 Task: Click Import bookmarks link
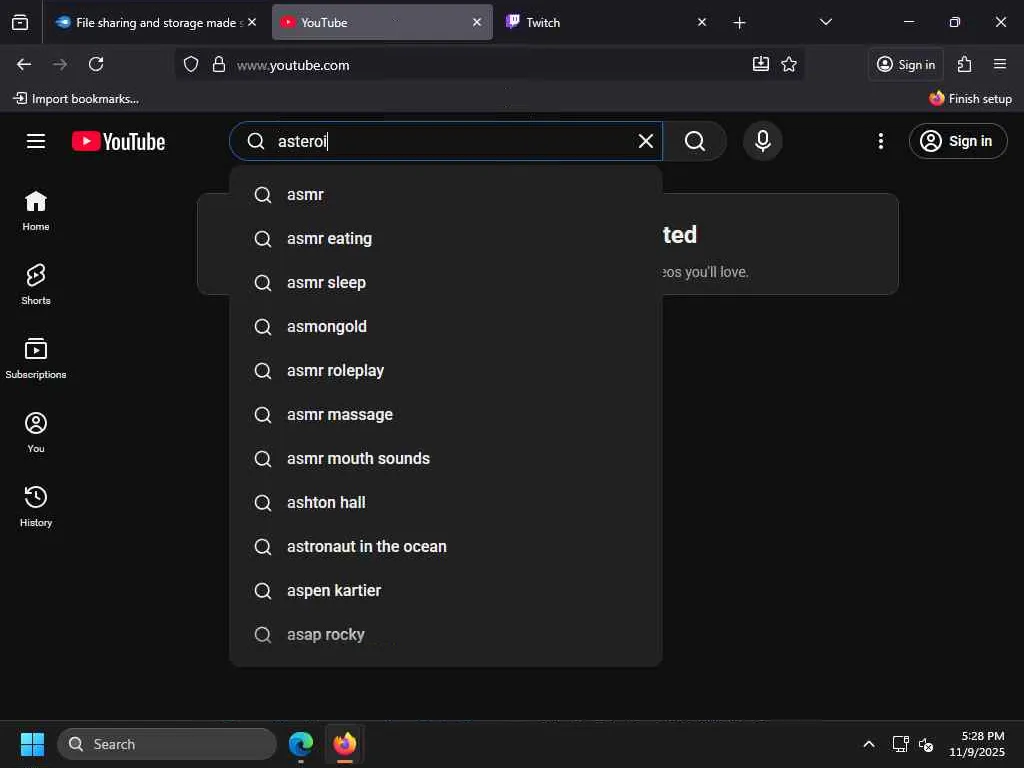click(x=76, y=99)
